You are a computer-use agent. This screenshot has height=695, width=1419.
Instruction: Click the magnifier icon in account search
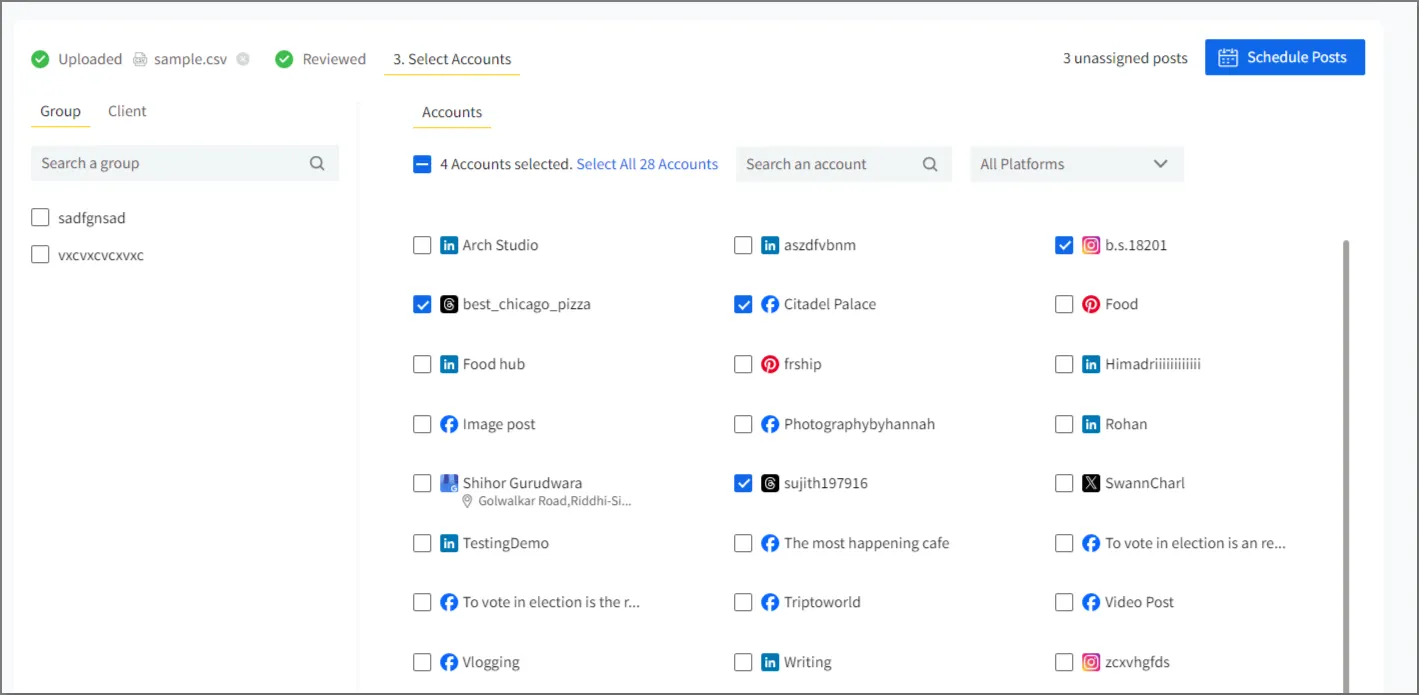[929, 164]
